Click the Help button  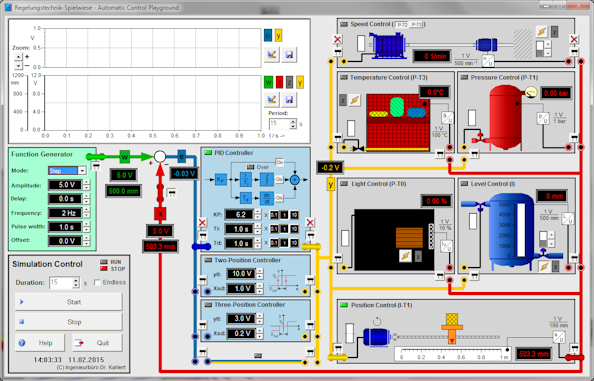point(40,343)
